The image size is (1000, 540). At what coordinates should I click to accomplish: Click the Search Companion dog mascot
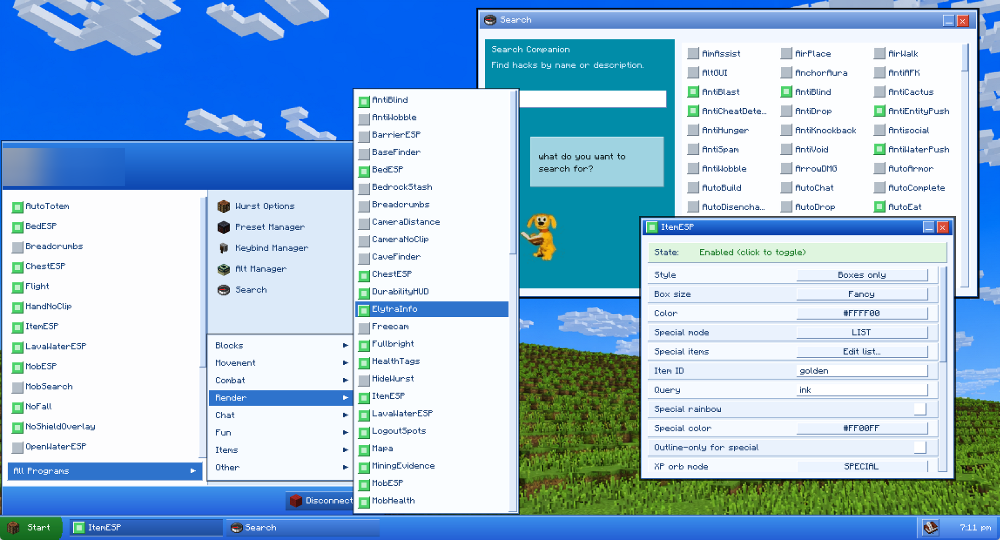[540, 237]
